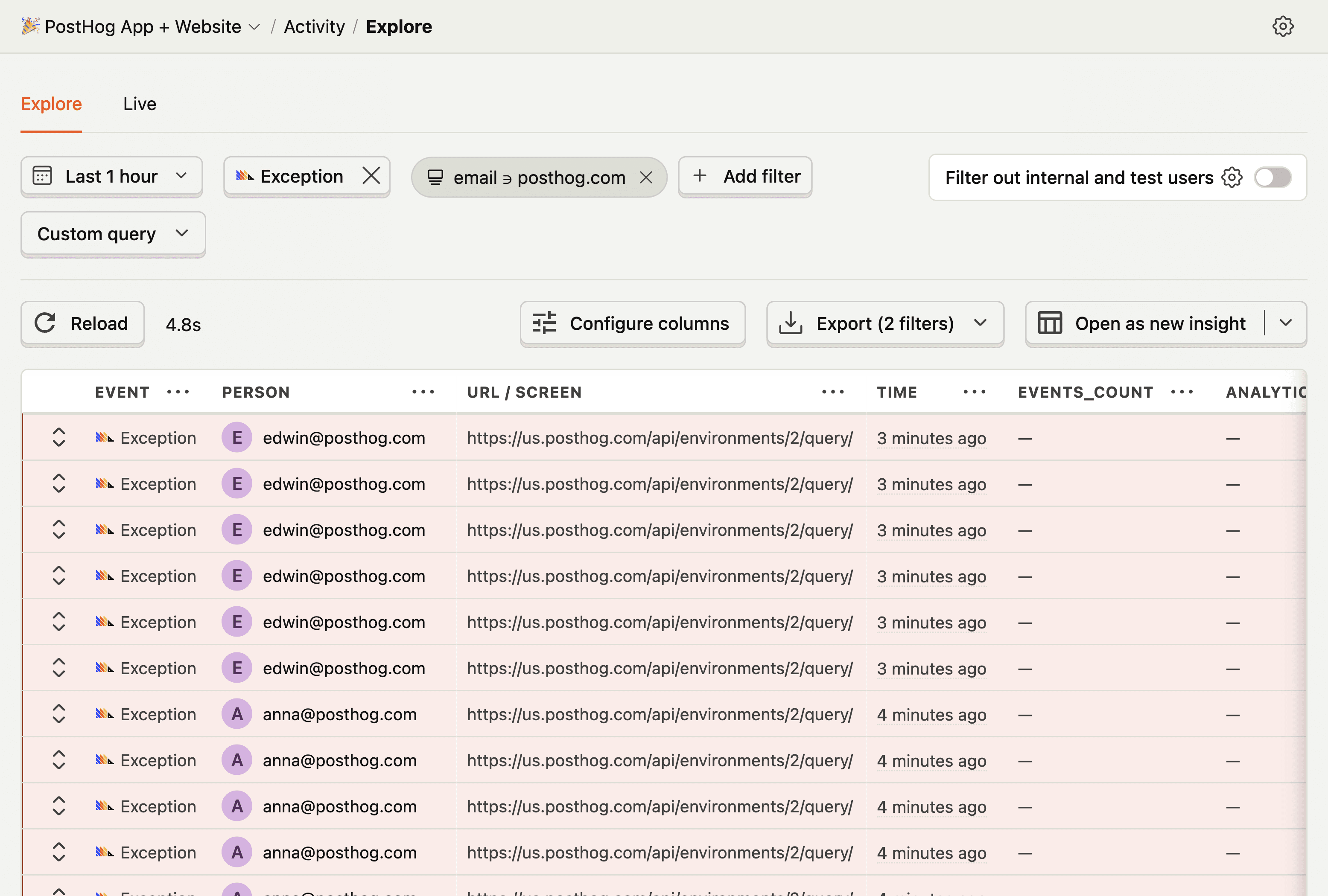
Task: Expand the third anna@posthog.com Exception row
Action: tap(59, 806)
